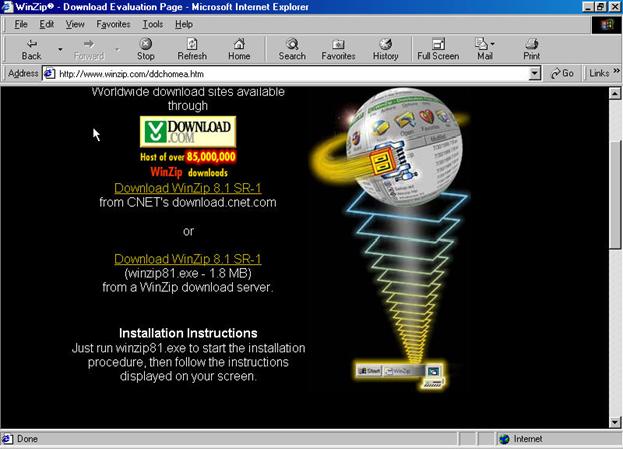Click the Done status page icon
This screenshot has width=623, height=449.
(7, 439)
